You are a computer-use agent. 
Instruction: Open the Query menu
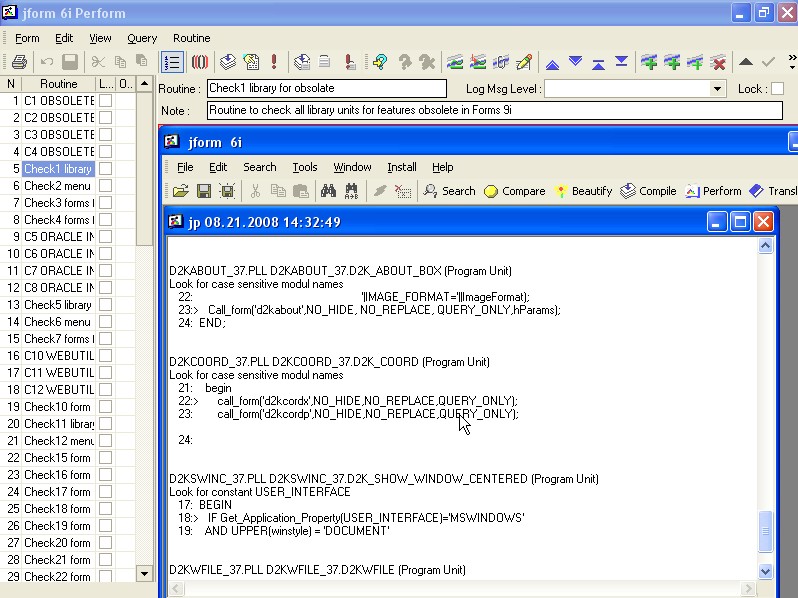tap(142, 38)
